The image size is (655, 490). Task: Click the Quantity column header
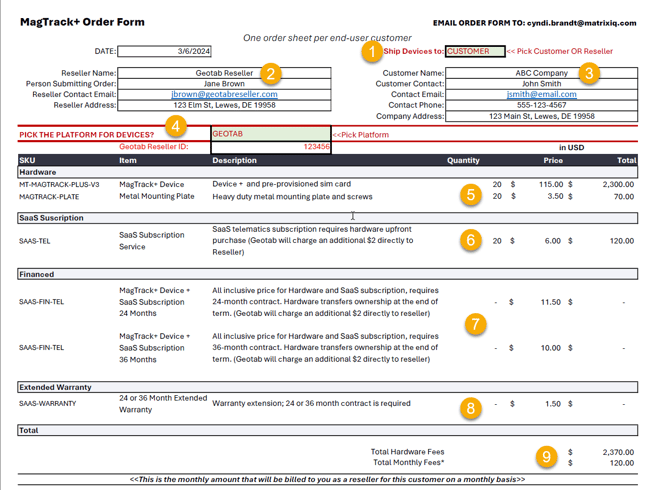pos(463,160)
